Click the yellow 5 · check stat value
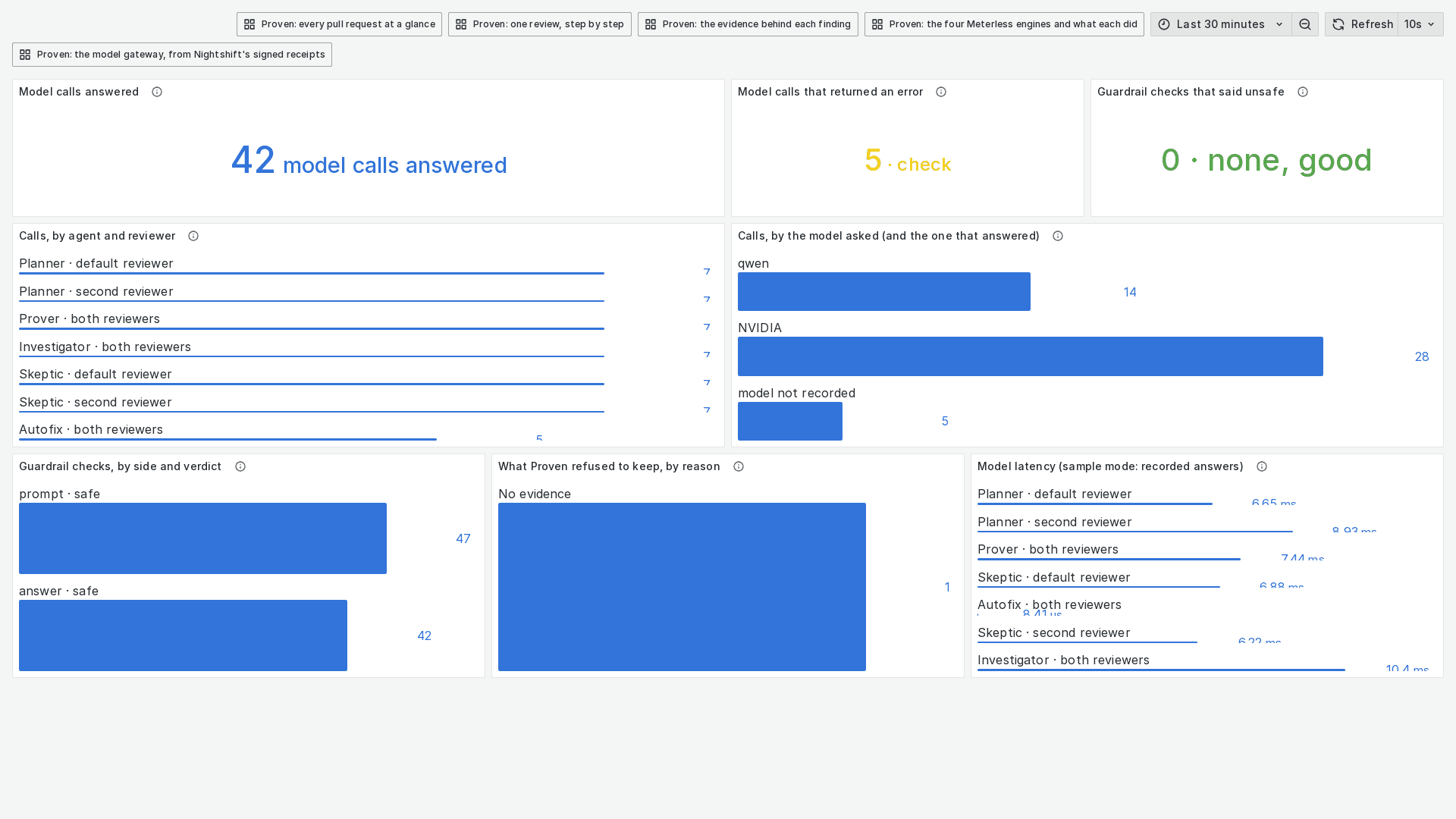This screenshot has height=819, width=1456. click(x=908, y=161)
